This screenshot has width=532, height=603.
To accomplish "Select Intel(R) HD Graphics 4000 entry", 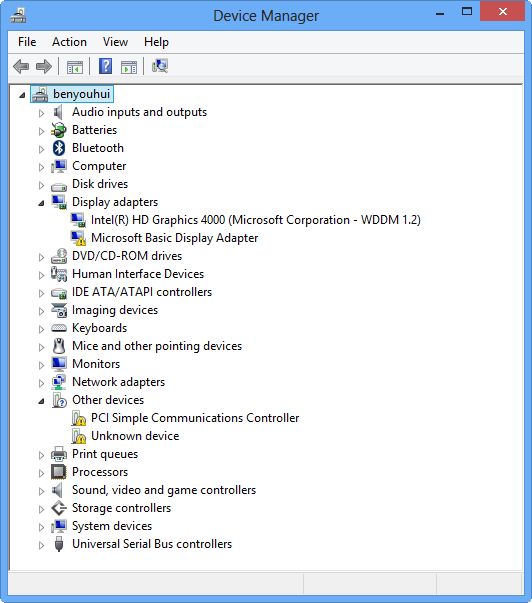I will [256, 220].
